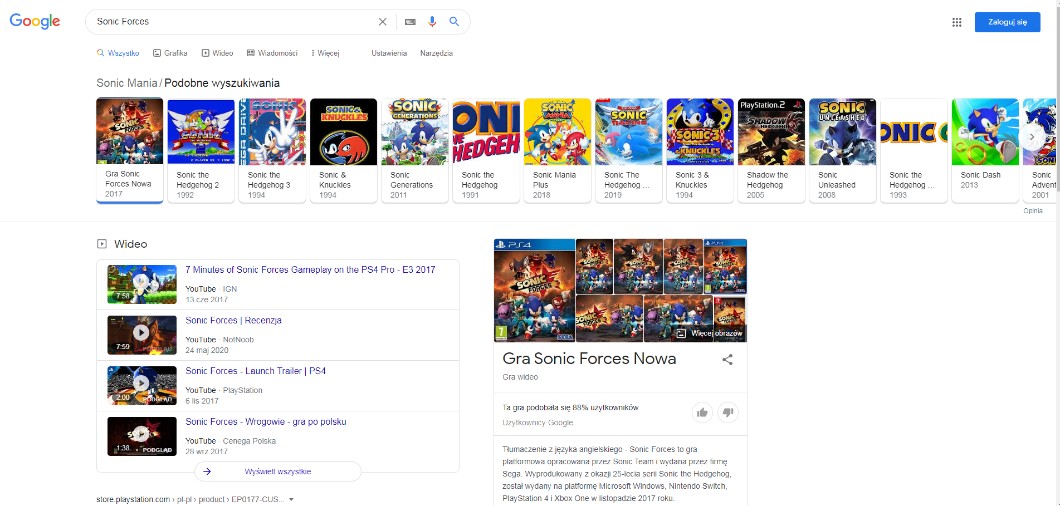The height and width of the screenshot is (506, 1060).
Task: Switch to the Grafika tab
Action: pyautogui.click(x=170, y=53)
